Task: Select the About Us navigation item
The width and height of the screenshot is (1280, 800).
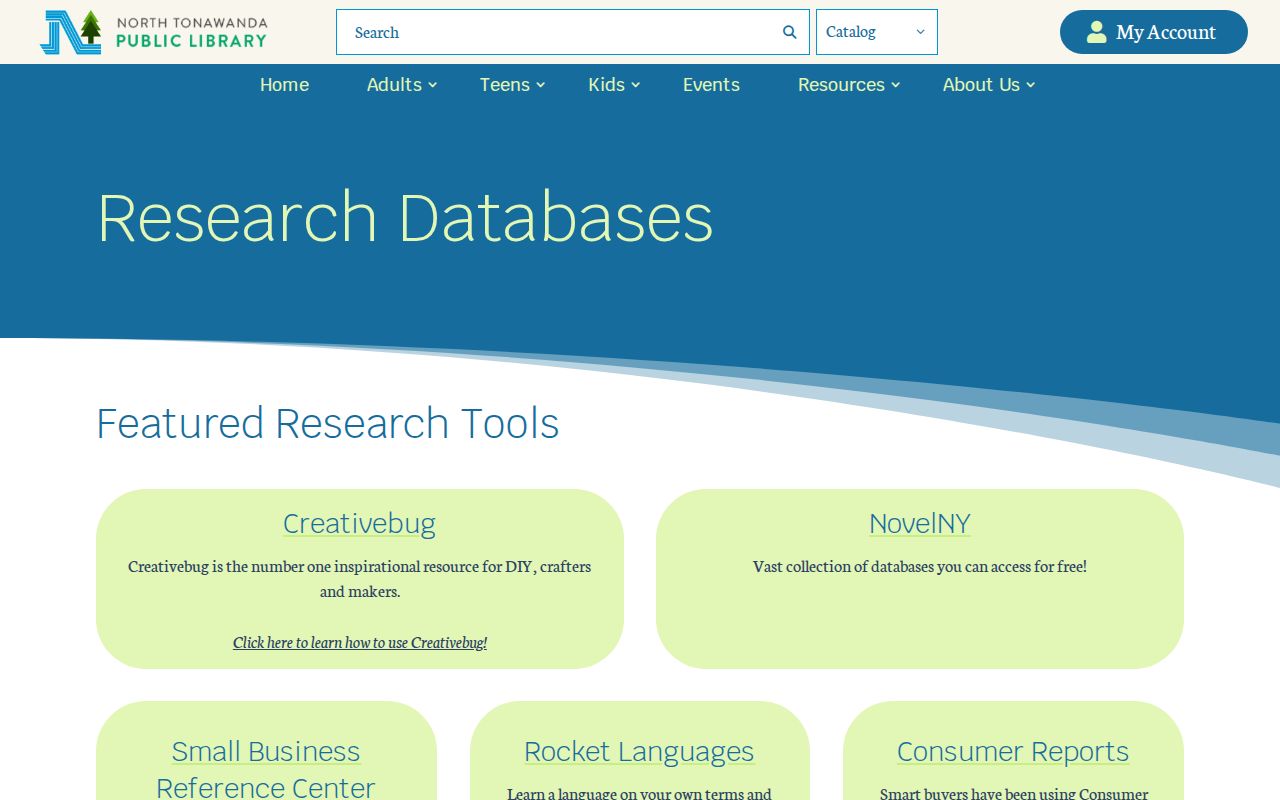Action: tap(981, 85)
